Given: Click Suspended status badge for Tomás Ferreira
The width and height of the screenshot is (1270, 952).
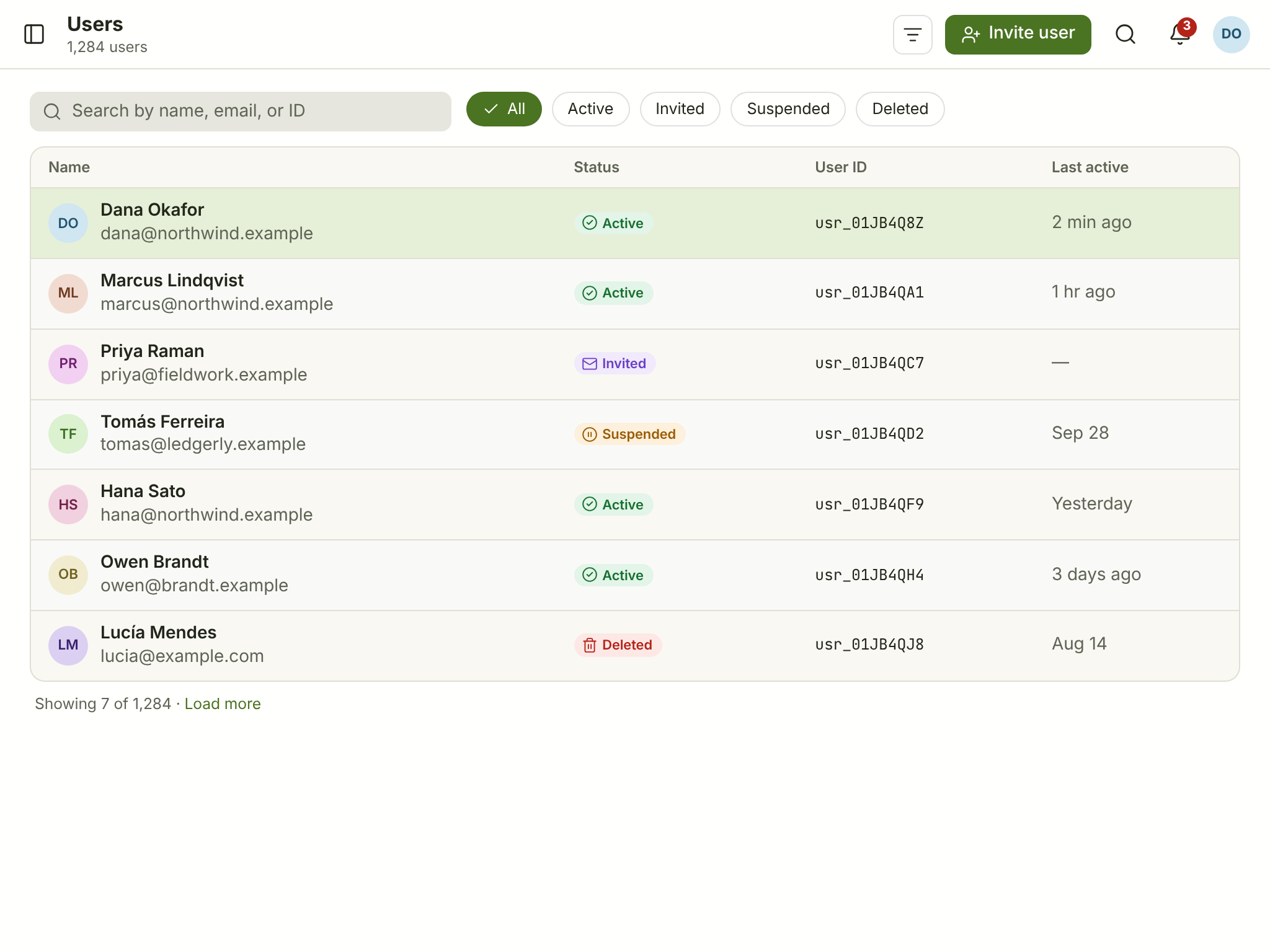Looking at the screenshot, I should [x=629, y=434].
